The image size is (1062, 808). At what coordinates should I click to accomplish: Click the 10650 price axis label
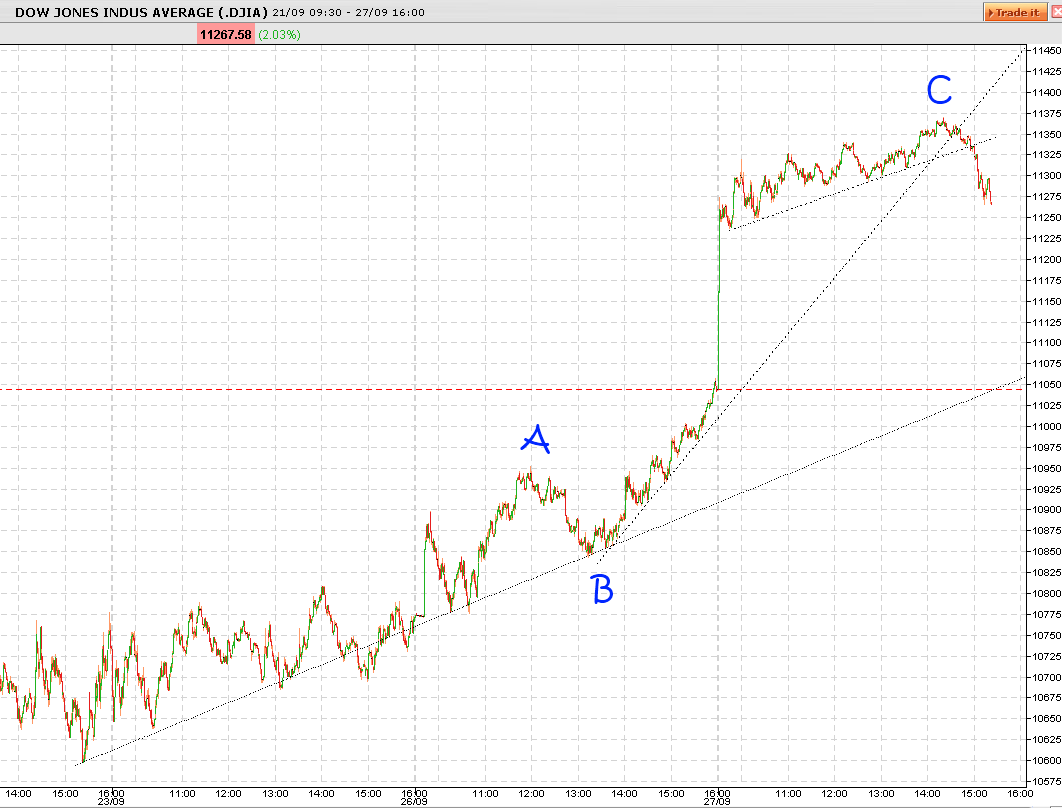pyautogui.click(x=1046, y=719)
